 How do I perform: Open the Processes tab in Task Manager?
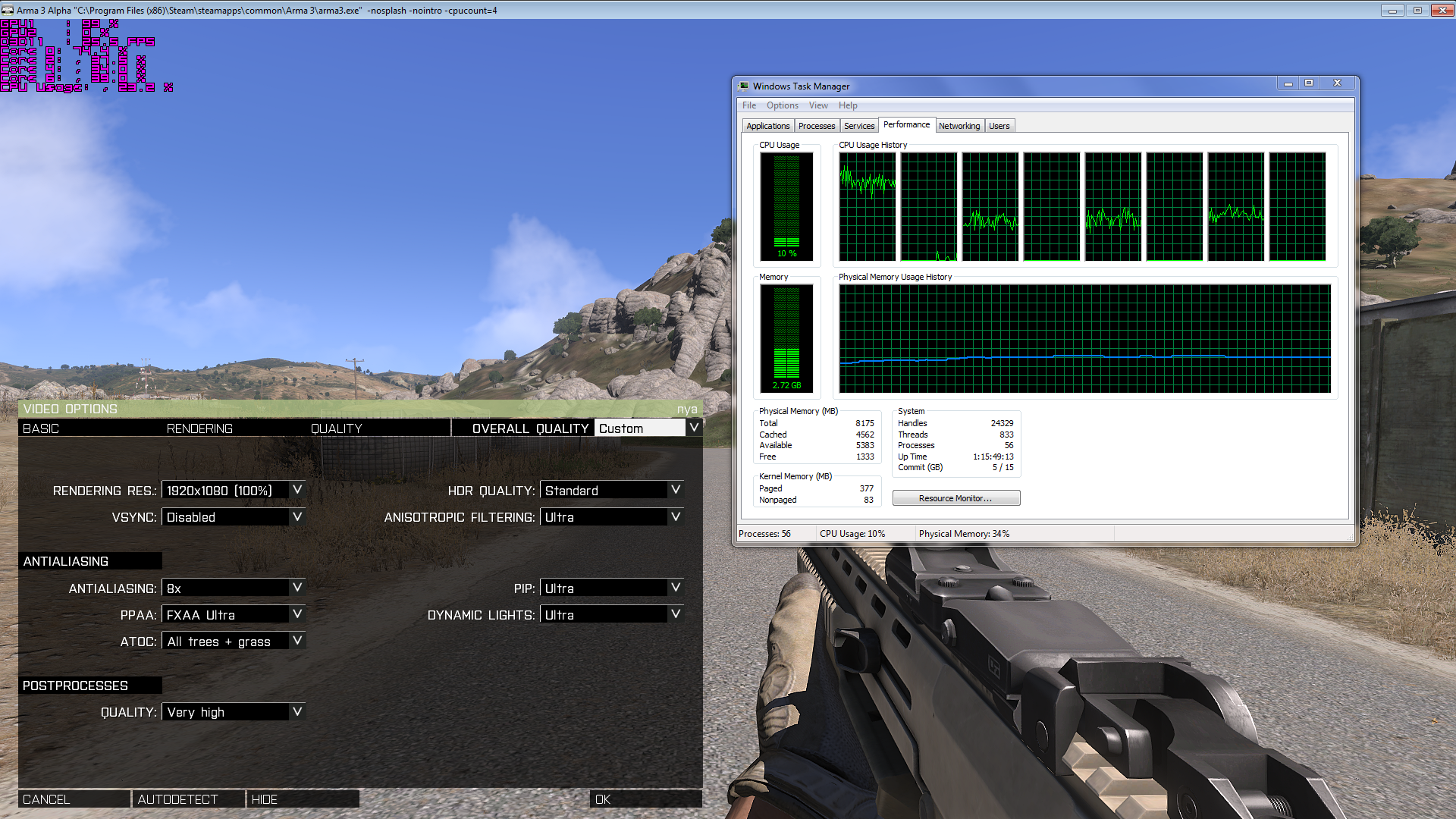click(816, 126)
